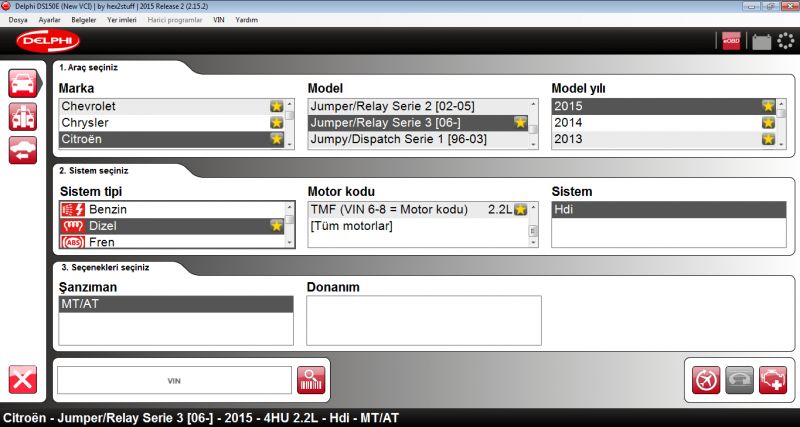
Task: Select Benzin system type
Action: [x=172, y=209]
